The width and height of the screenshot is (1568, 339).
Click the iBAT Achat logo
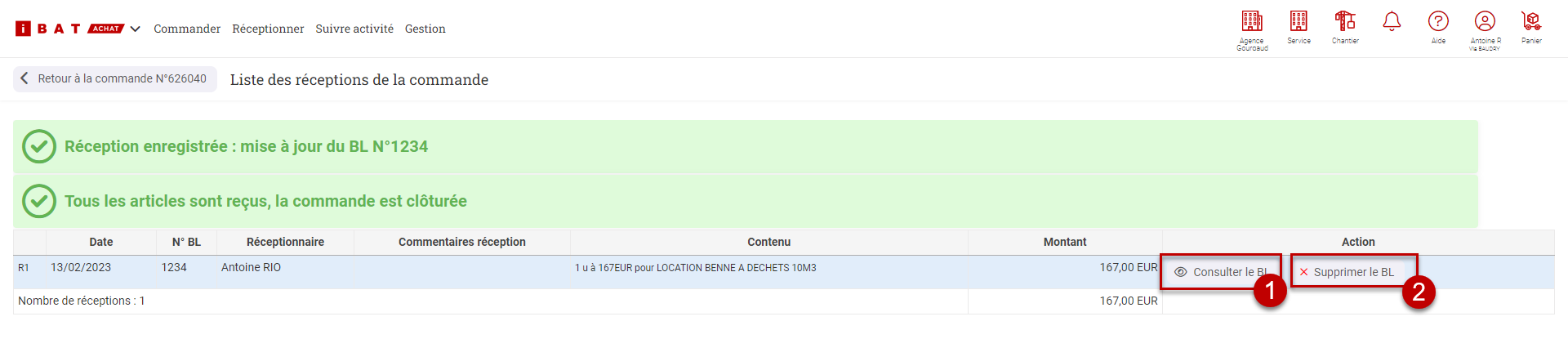[69, 29]
